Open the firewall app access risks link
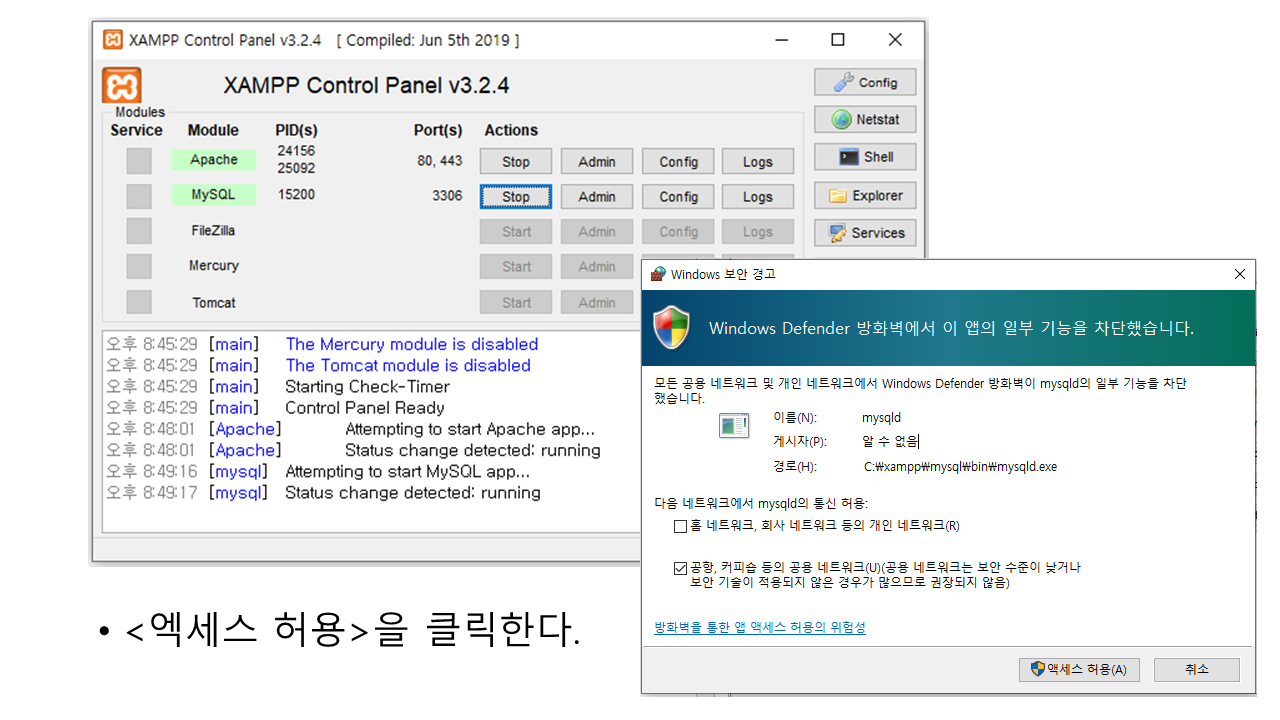This screenshot has width=1280, height=720. pos(759,628)
